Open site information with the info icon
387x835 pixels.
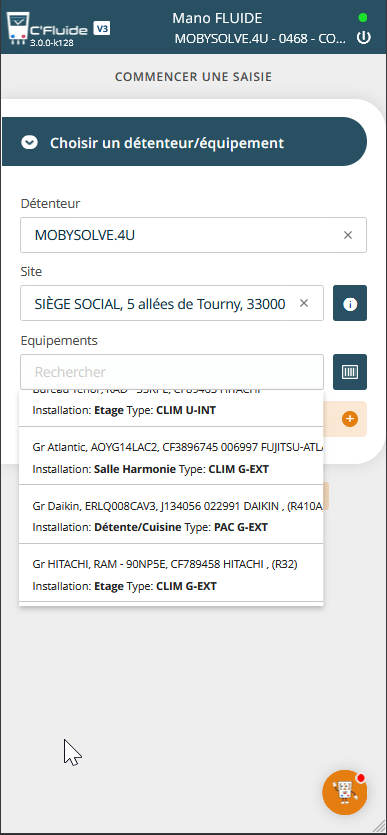pos(350,303)
